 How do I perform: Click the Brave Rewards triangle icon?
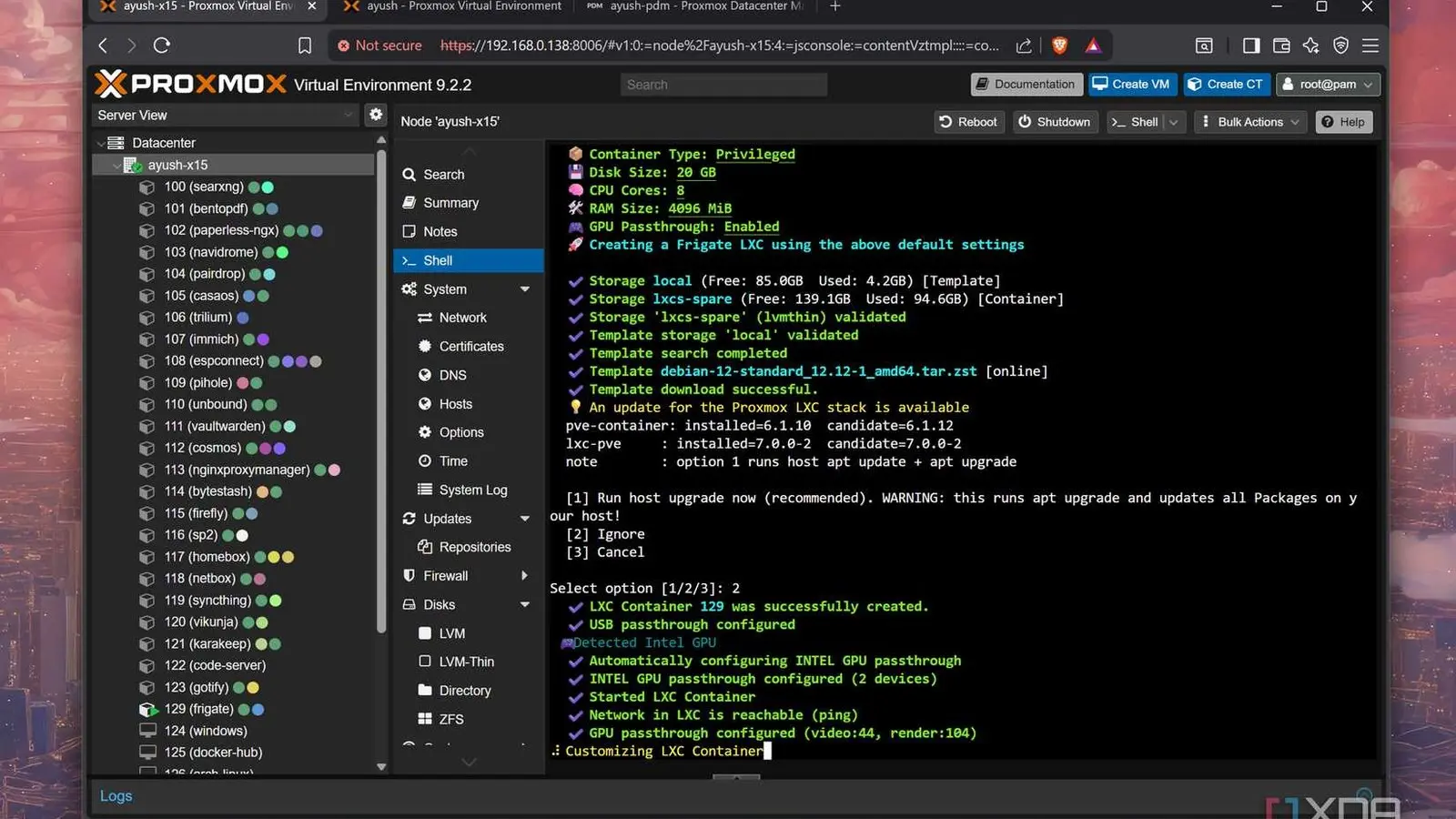coord(1093,45)
